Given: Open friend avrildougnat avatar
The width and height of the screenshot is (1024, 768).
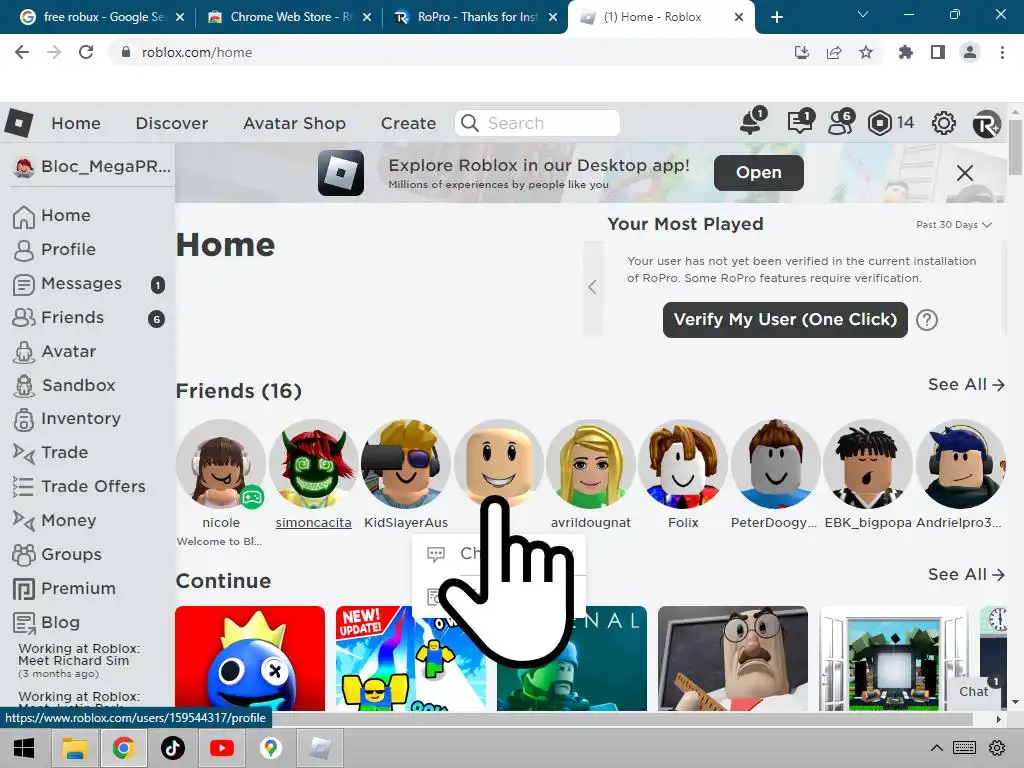Looking at the screenshot, I should tap(590, 464).
